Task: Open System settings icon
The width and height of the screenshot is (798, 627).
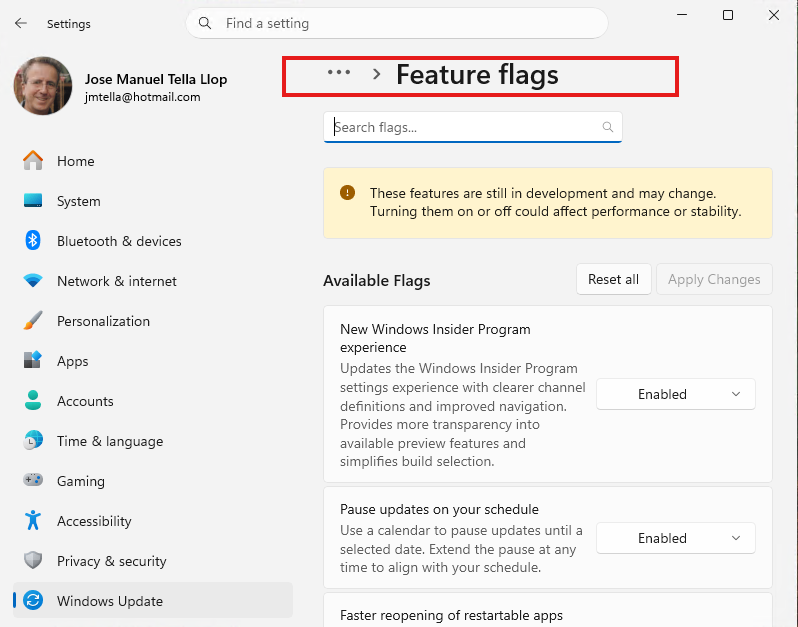Action: (x=33, y=201)
